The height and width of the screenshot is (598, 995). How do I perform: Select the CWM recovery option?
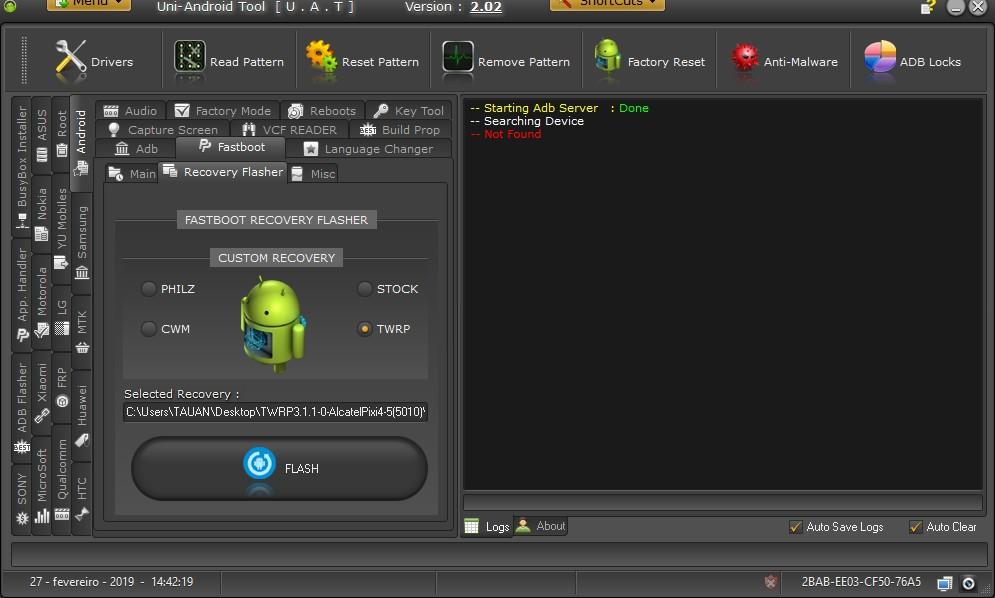point(166,329)
